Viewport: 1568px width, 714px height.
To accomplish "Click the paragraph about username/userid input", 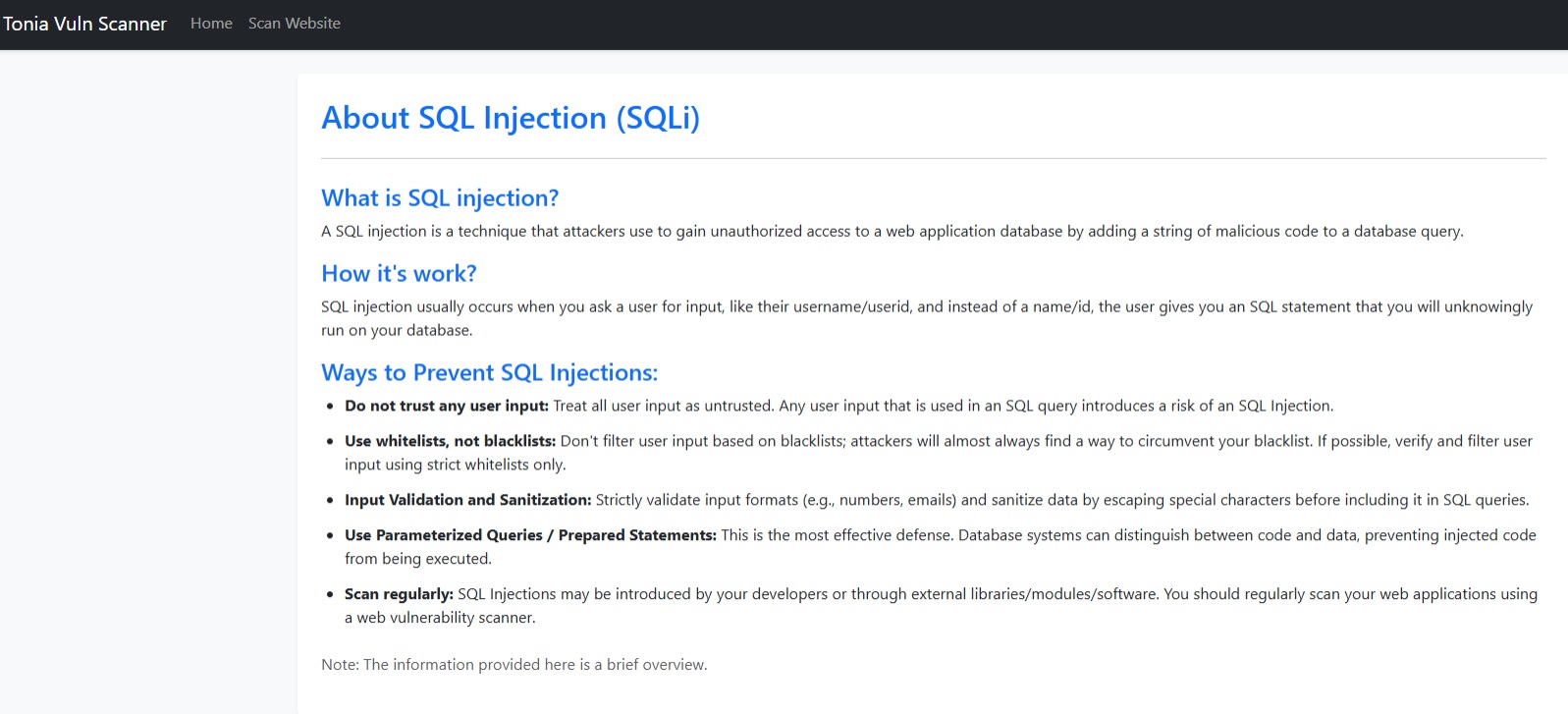I will [x=927, y=319].
